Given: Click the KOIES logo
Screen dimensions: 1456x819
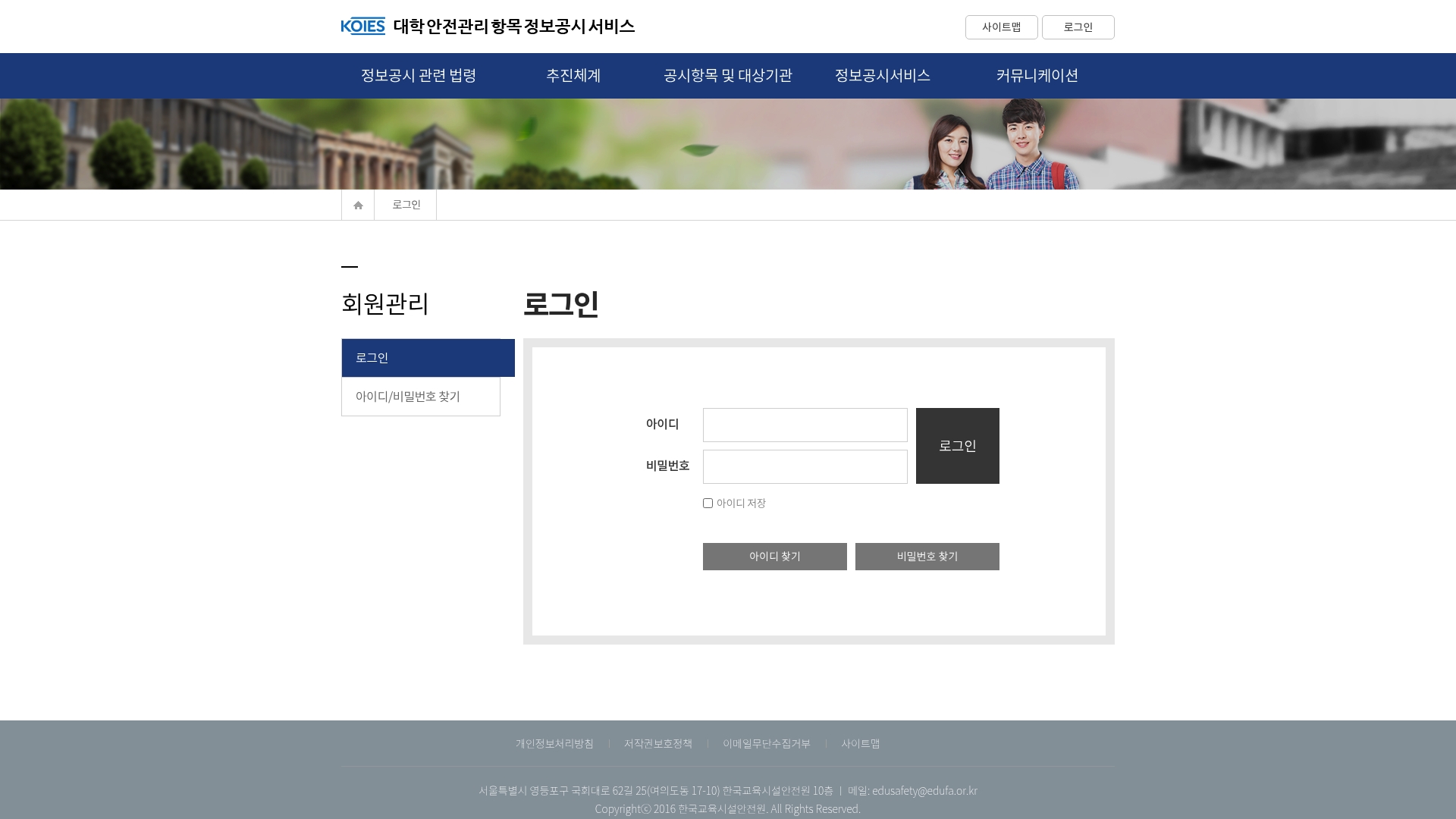Looking at the screenshot, I should tap(363, 27).
